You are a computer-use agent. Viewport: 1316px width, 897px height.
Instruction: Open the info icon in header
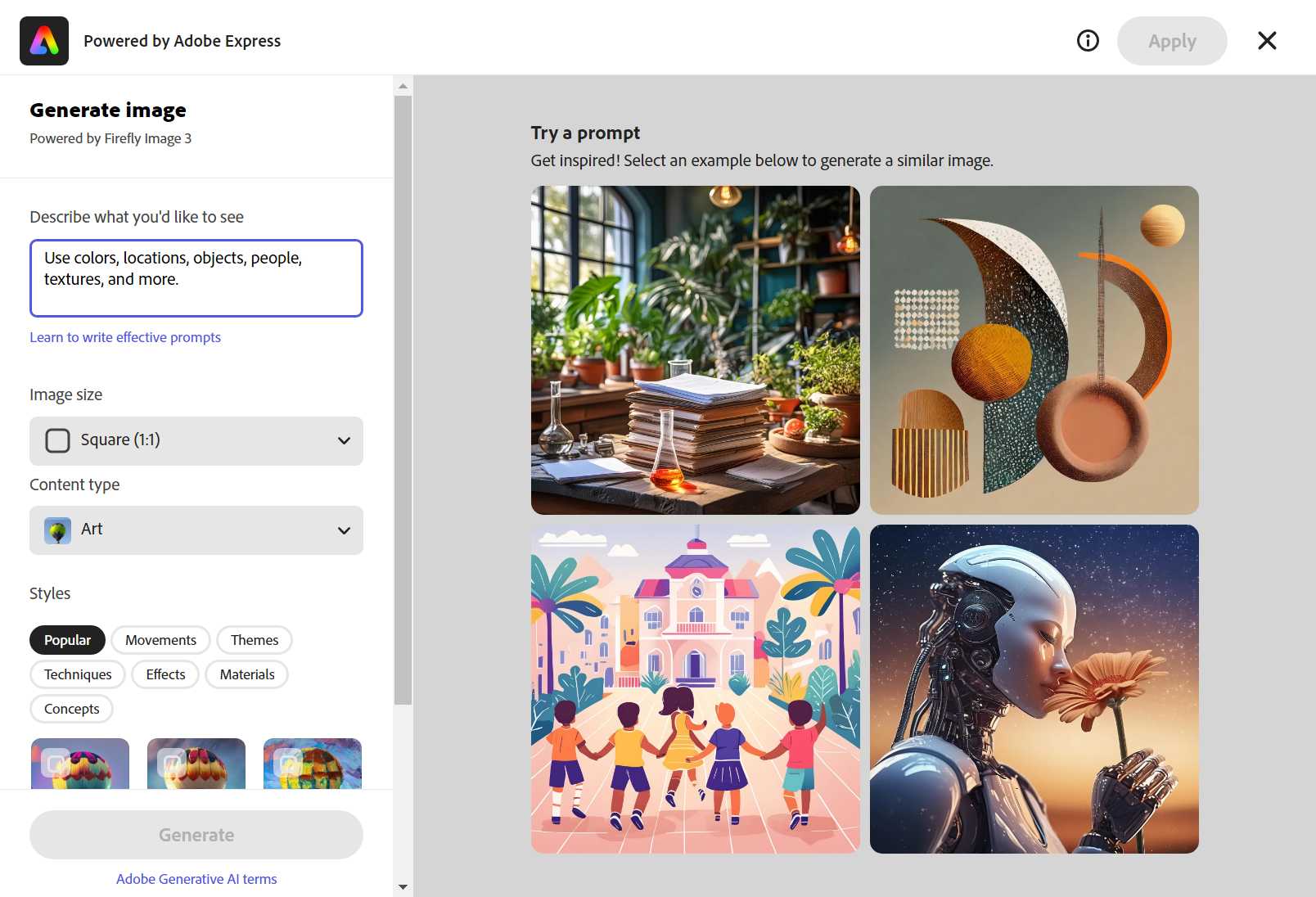point(1088,41)
